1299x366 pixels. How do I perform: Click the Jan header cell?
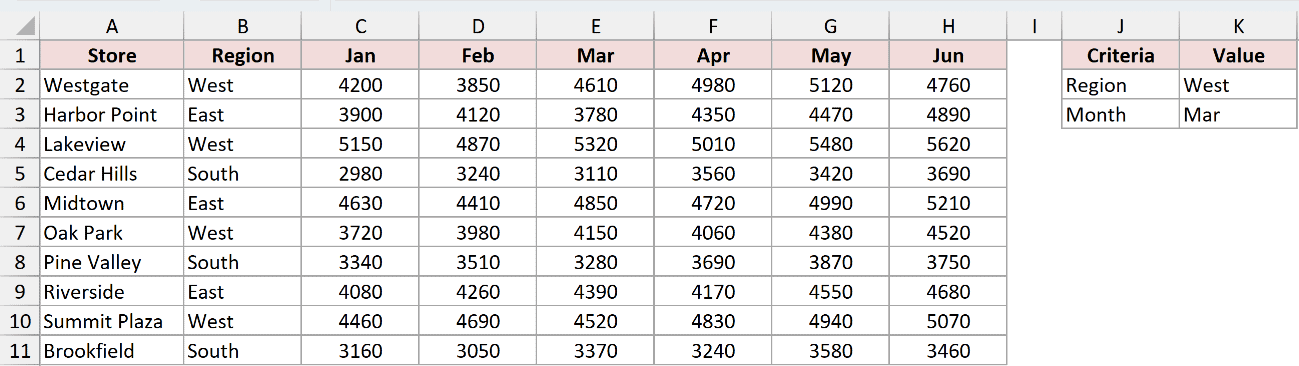[x=361, y=56]
